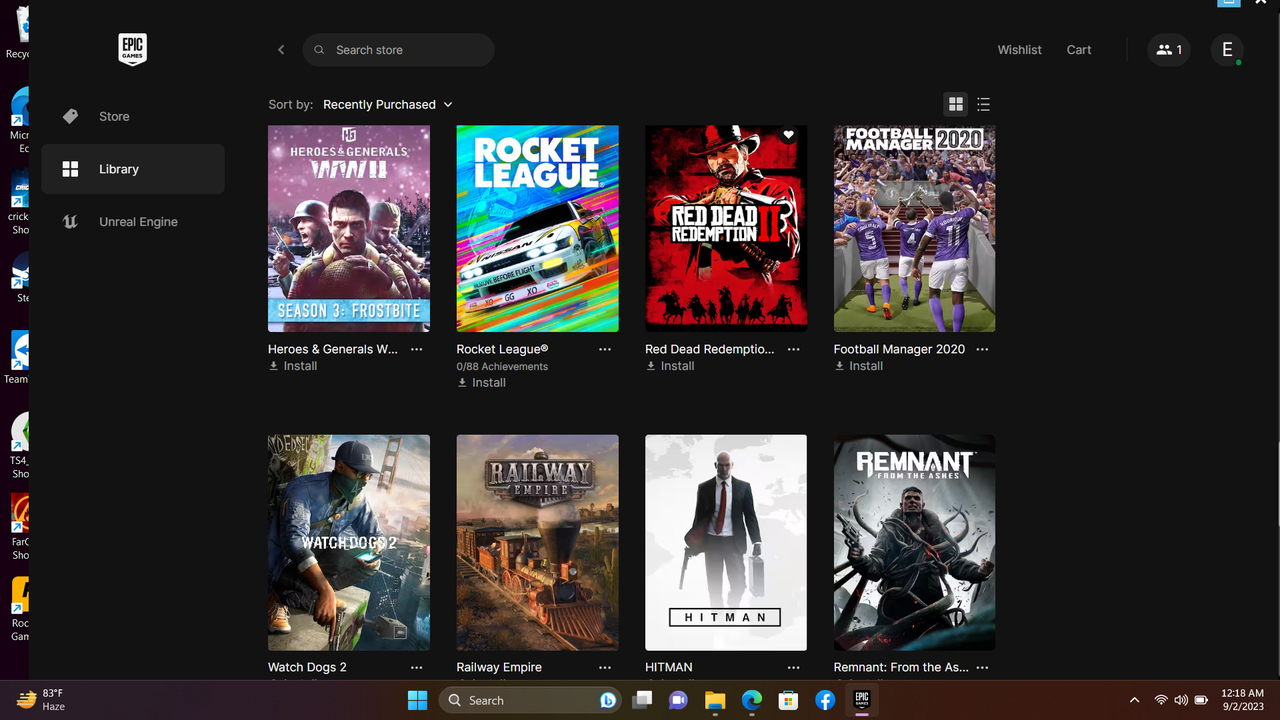The height and width of the screenshot is (720, 1280).
Task: Click the Search store input field
Action: pyautogui.click(x=398, y=49)
